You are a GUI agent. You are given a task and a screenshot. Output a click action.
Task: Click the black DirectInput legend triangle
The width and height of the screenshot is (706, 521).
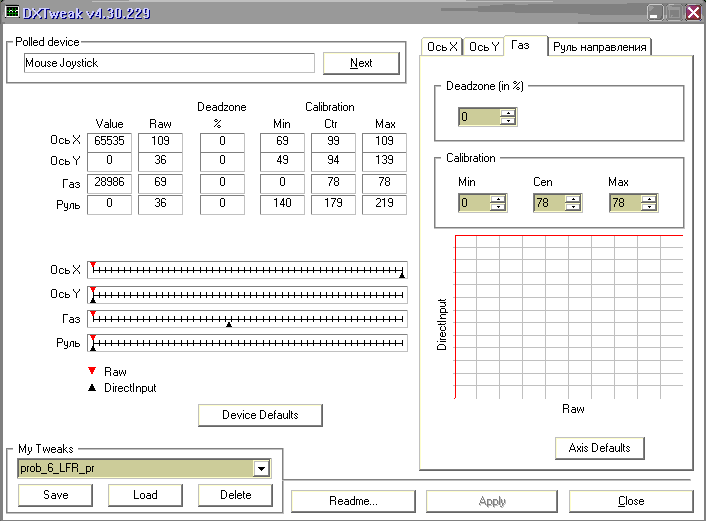pyautogui.click(x=92, y=387)
